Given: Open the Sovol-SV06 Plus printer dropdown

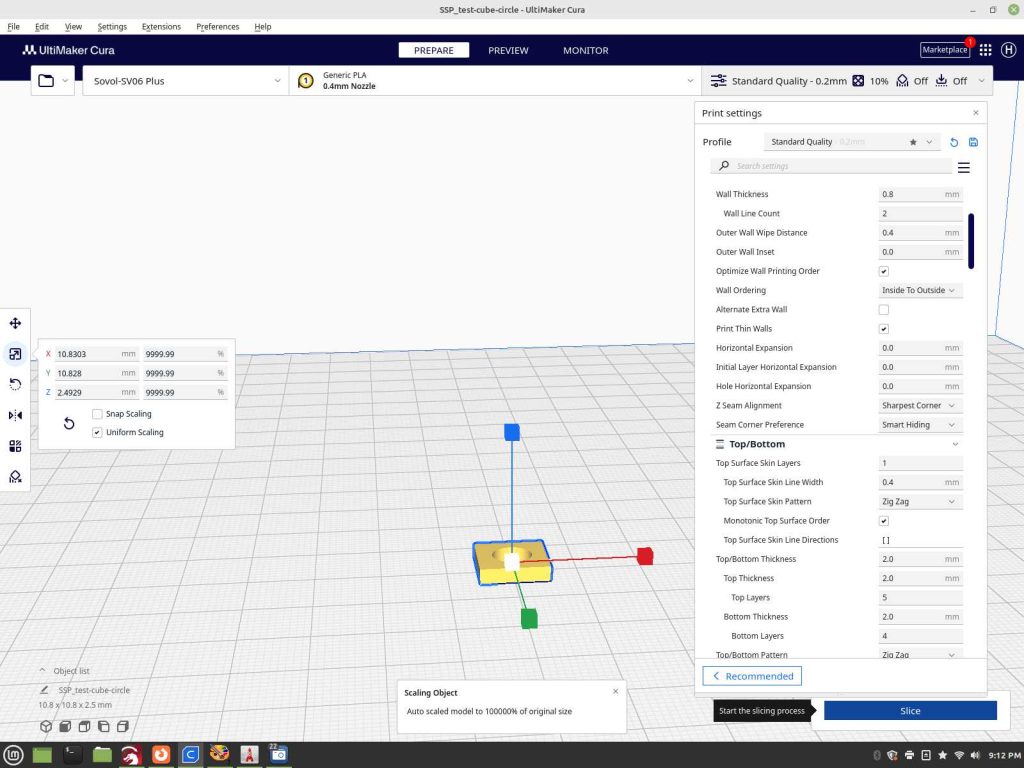Looking at the screenshot, I should click(x=186, y=81).
